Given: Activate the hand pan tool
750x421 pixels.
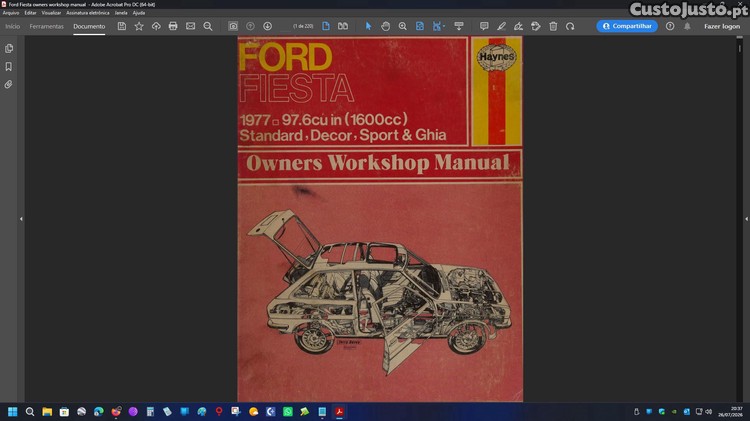Looking at the screenshot, I should pyautogui.click(x=386, y=26).
